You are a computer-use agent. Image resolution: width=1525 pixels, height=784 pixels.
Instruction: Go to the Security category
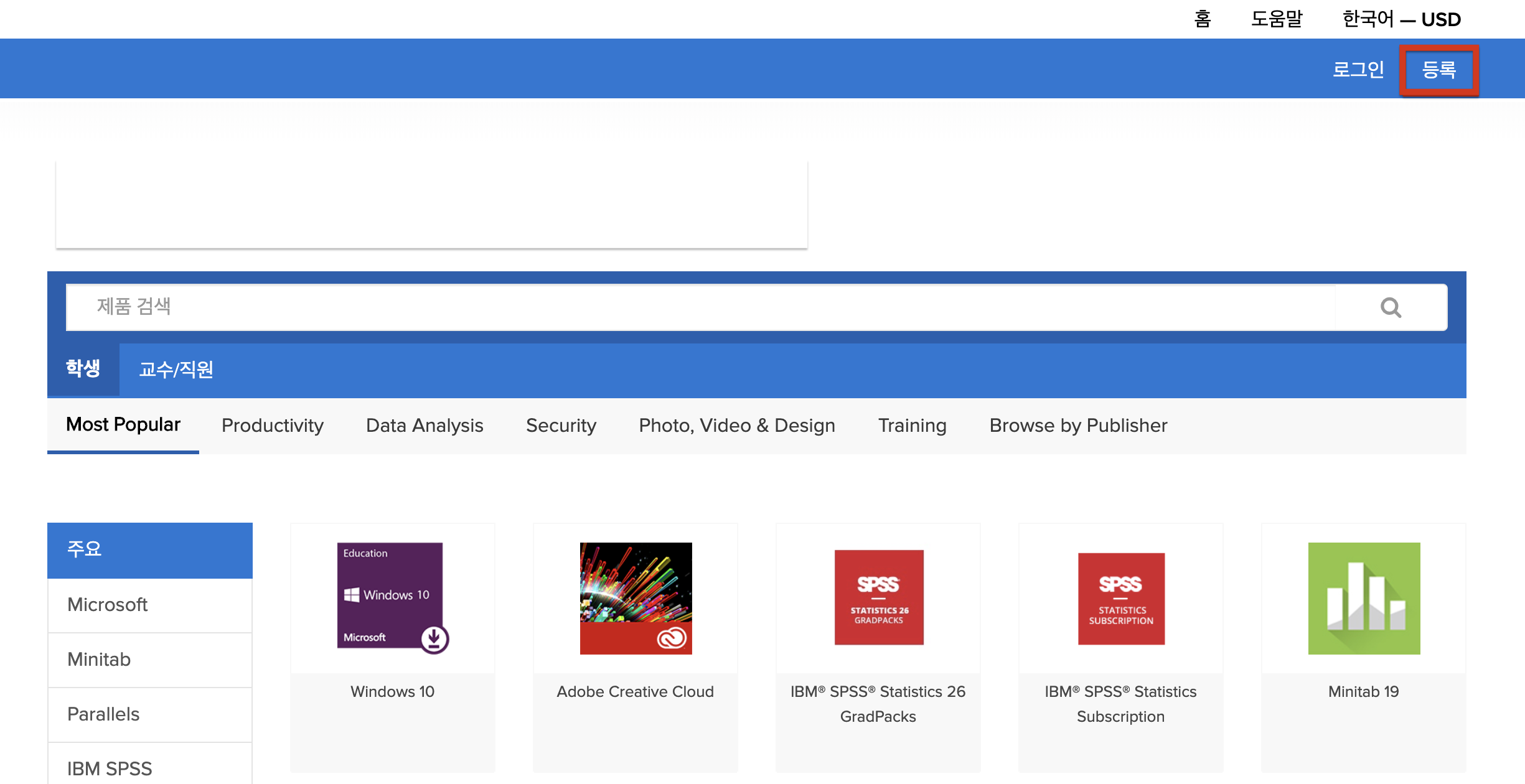pyautogui.click(x=561, y=426)
